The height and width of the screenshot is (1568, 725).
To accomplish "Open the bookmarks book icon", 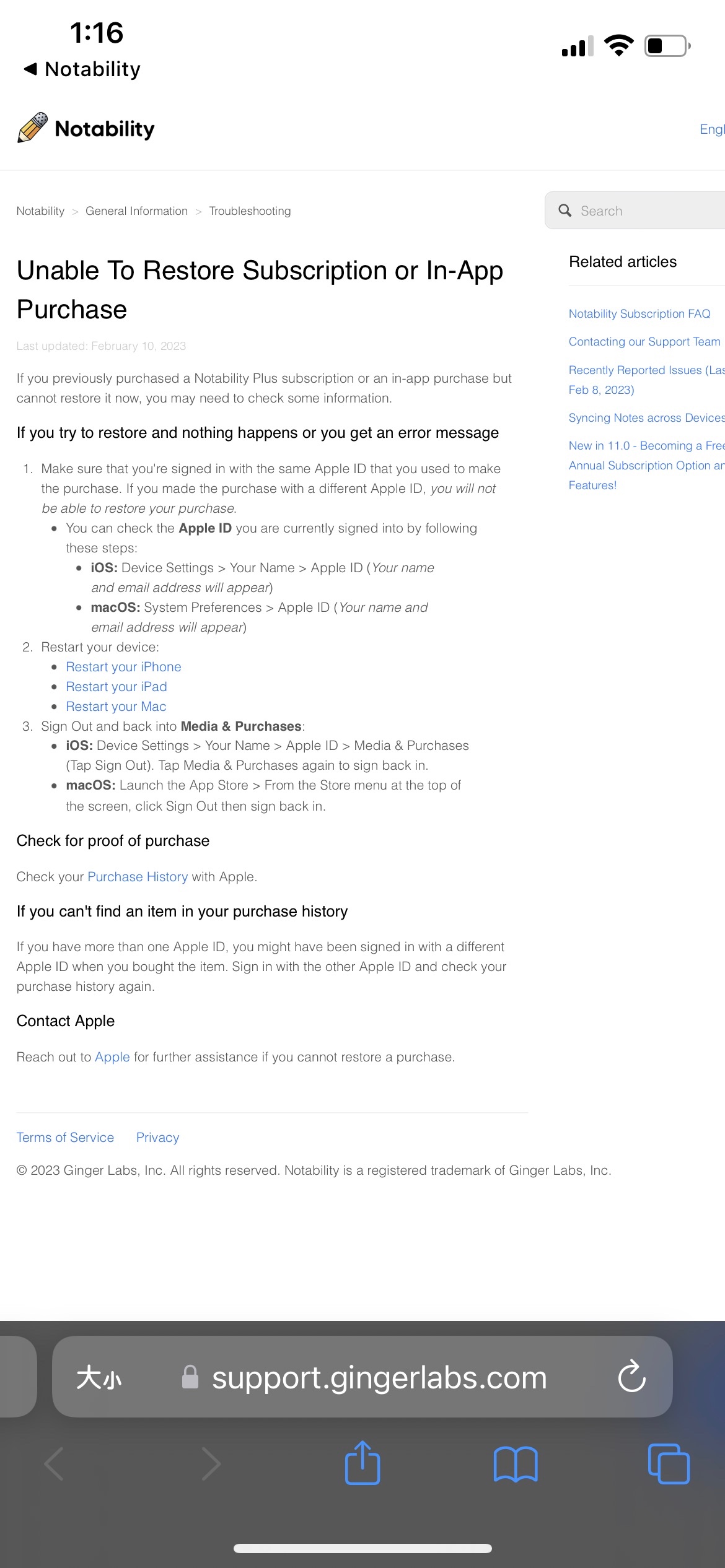I will click(x=516, y=1464).
